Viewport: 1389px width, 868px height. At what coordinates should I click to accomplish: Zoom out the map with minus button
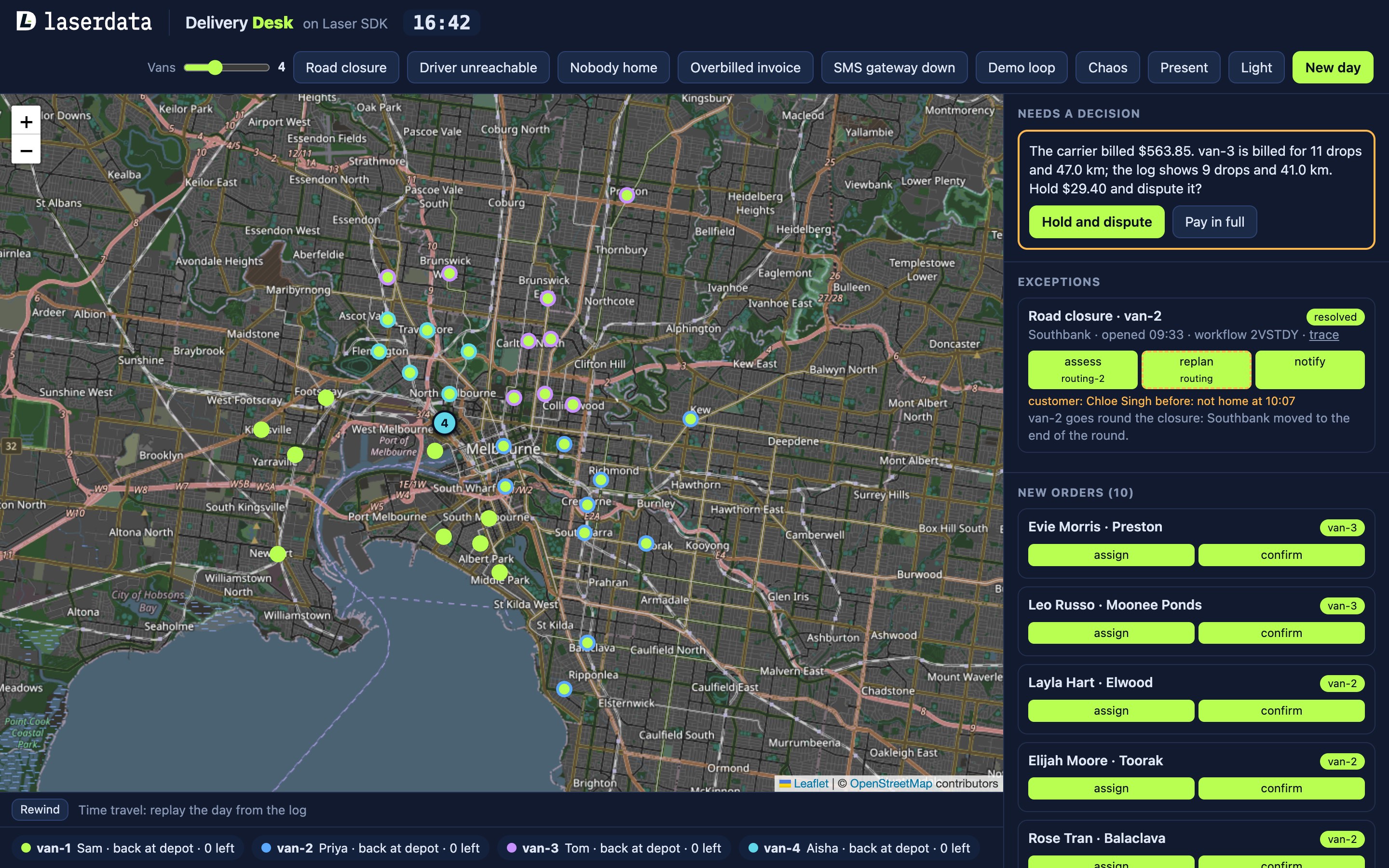pos(26,150)
